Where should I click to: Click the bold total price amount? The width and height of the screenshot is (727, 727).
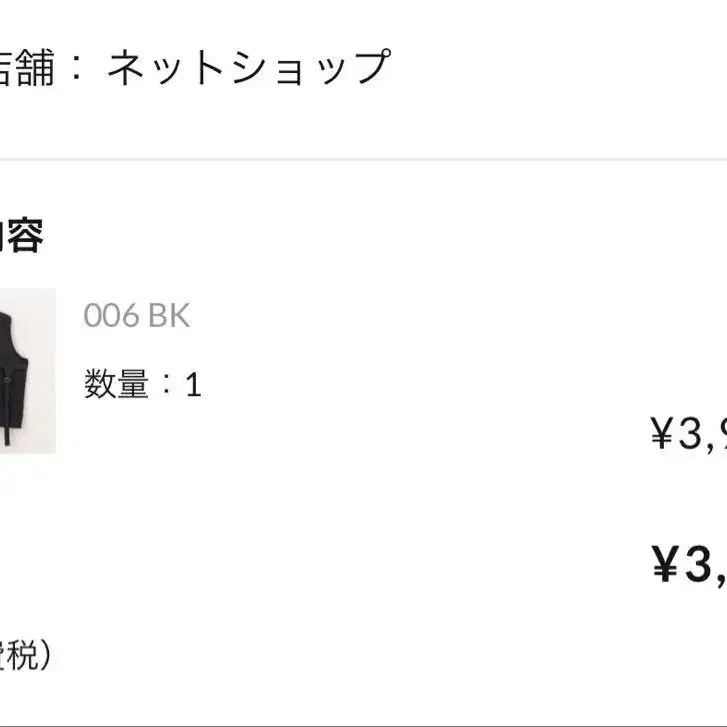click(x=690, y=565)
